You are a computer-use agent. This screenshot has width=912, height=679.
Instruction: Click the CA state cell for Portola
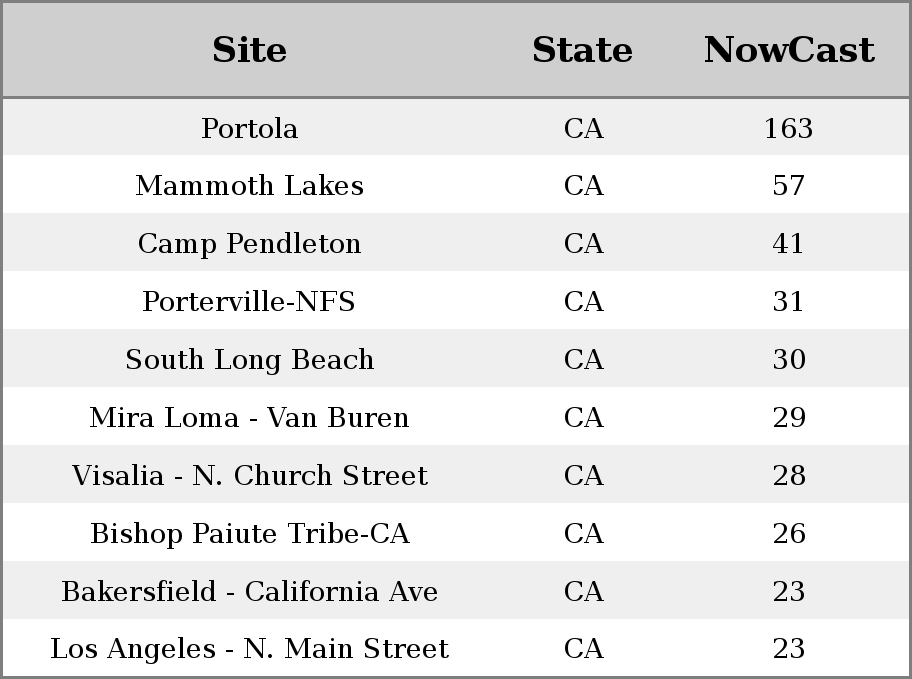[x=583, y=128]
